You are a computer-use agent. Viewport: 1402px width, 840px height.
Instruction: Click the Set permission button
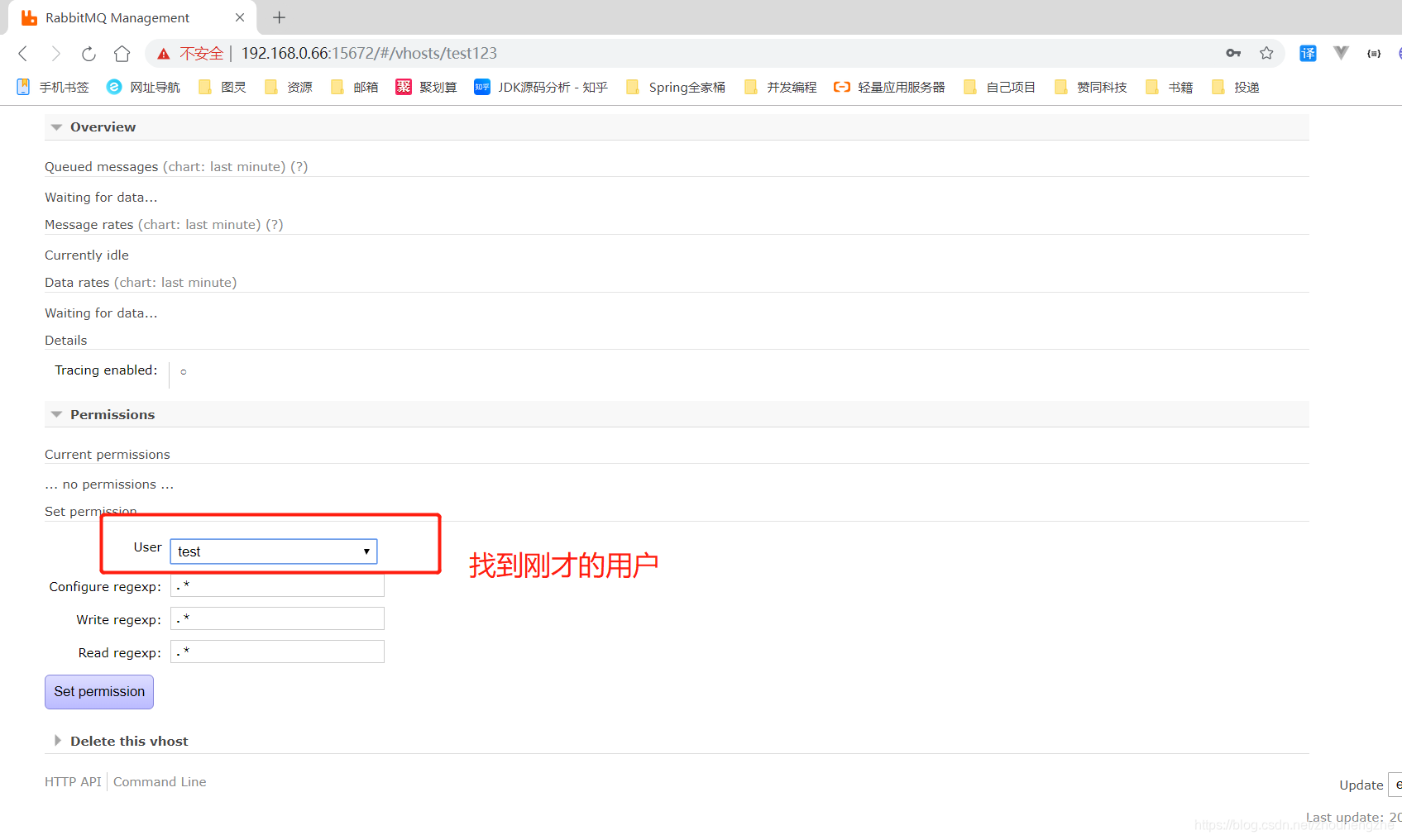tap(99, 692)
